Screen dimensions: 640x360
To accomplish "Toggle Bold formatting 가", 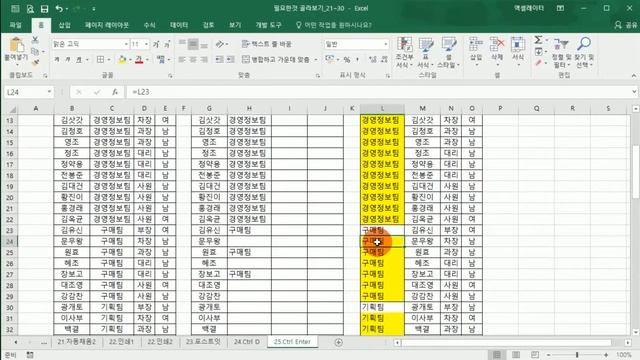I will tap(57, 60).
